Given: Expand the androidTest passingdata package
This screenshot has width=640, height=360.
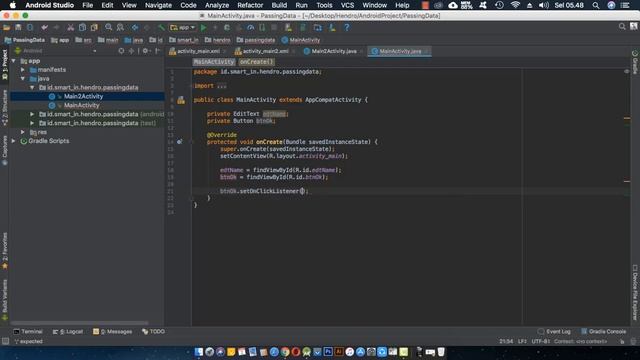Looking at the screenshot, I should tap(32, 114).
